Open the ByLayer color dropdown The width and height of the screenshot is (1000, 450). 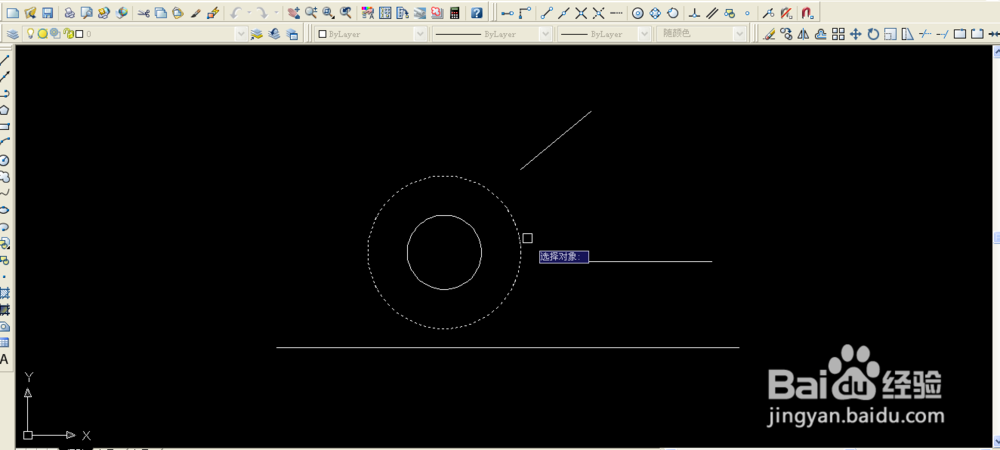(x=420, y=34)
